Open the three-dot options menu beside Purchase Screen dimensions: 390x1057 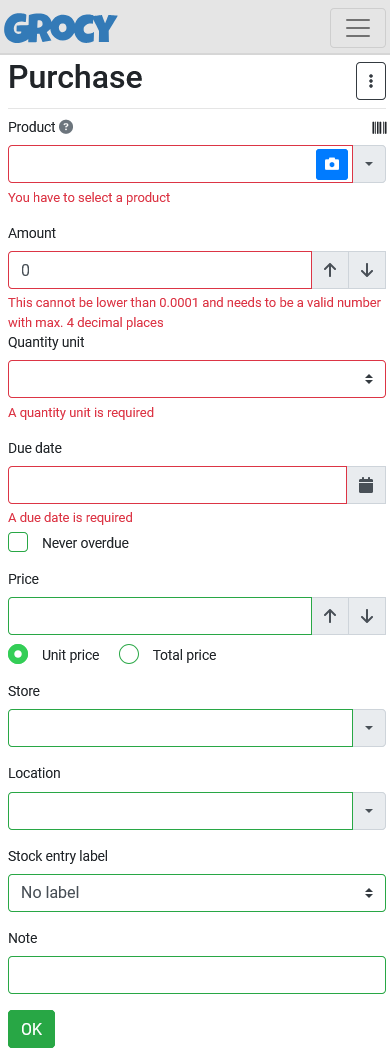(x=371, y=81)
